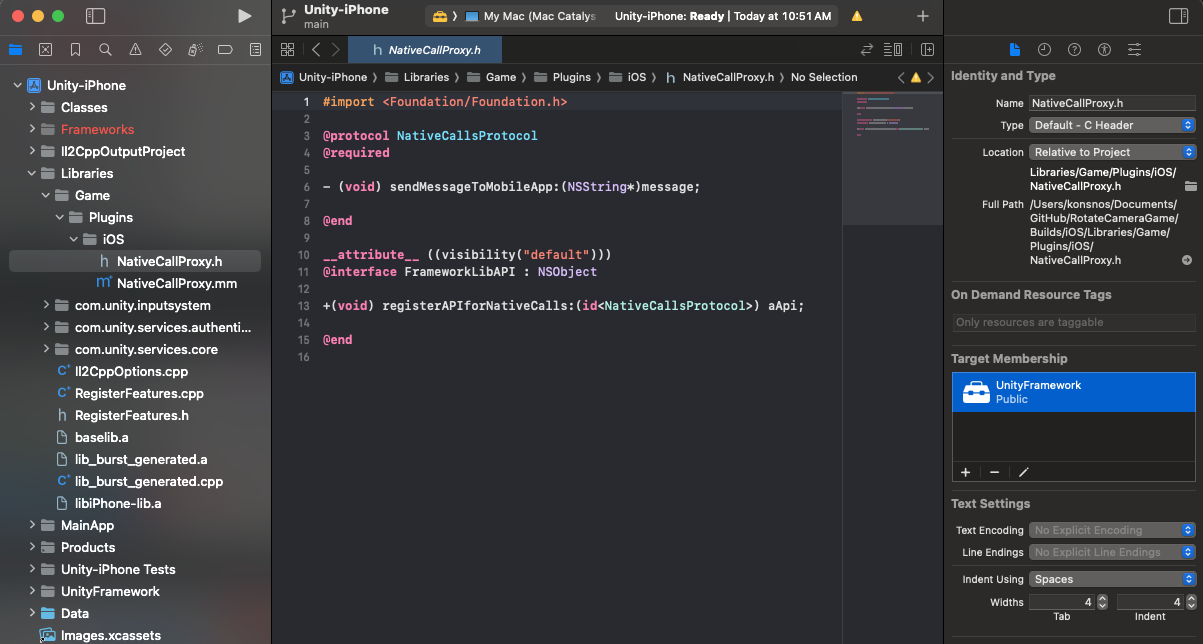The image size is (1203, 644).
Task: Collapse the Plugins folder
Action: click(x=60, y=217)
